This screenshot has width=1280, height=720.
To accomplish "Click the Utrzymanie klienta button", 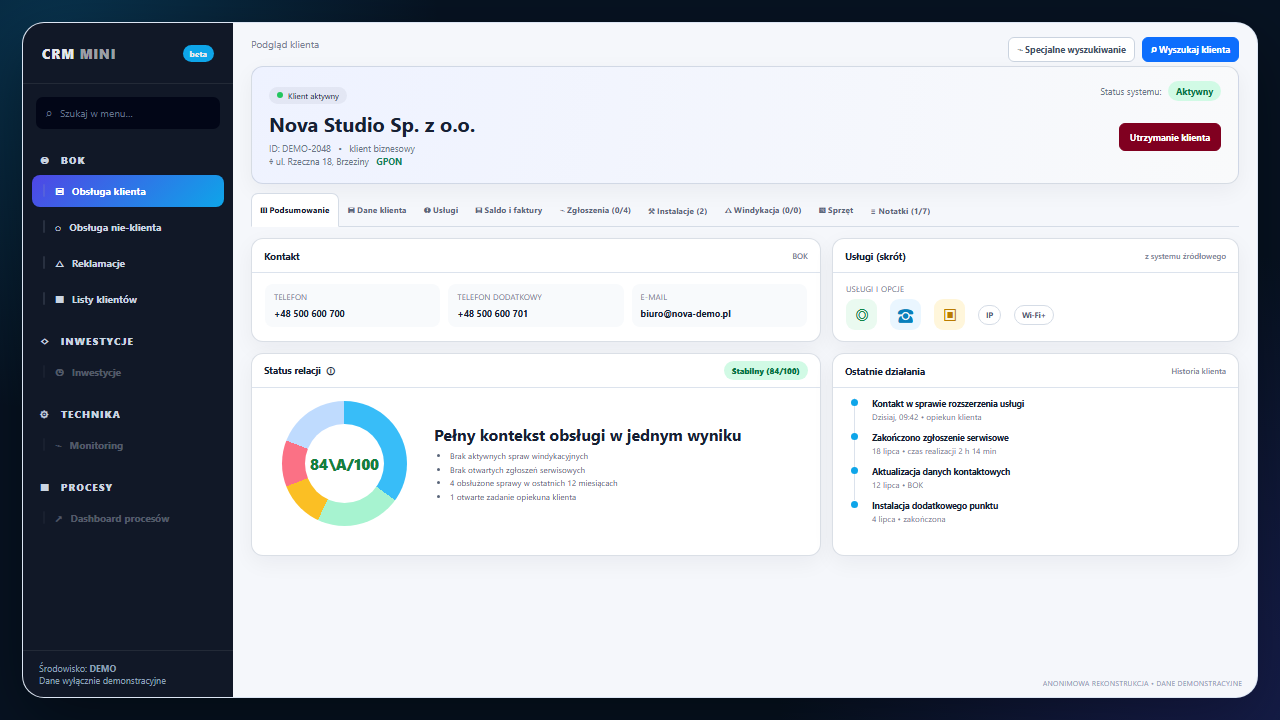I will [1170, 137].
